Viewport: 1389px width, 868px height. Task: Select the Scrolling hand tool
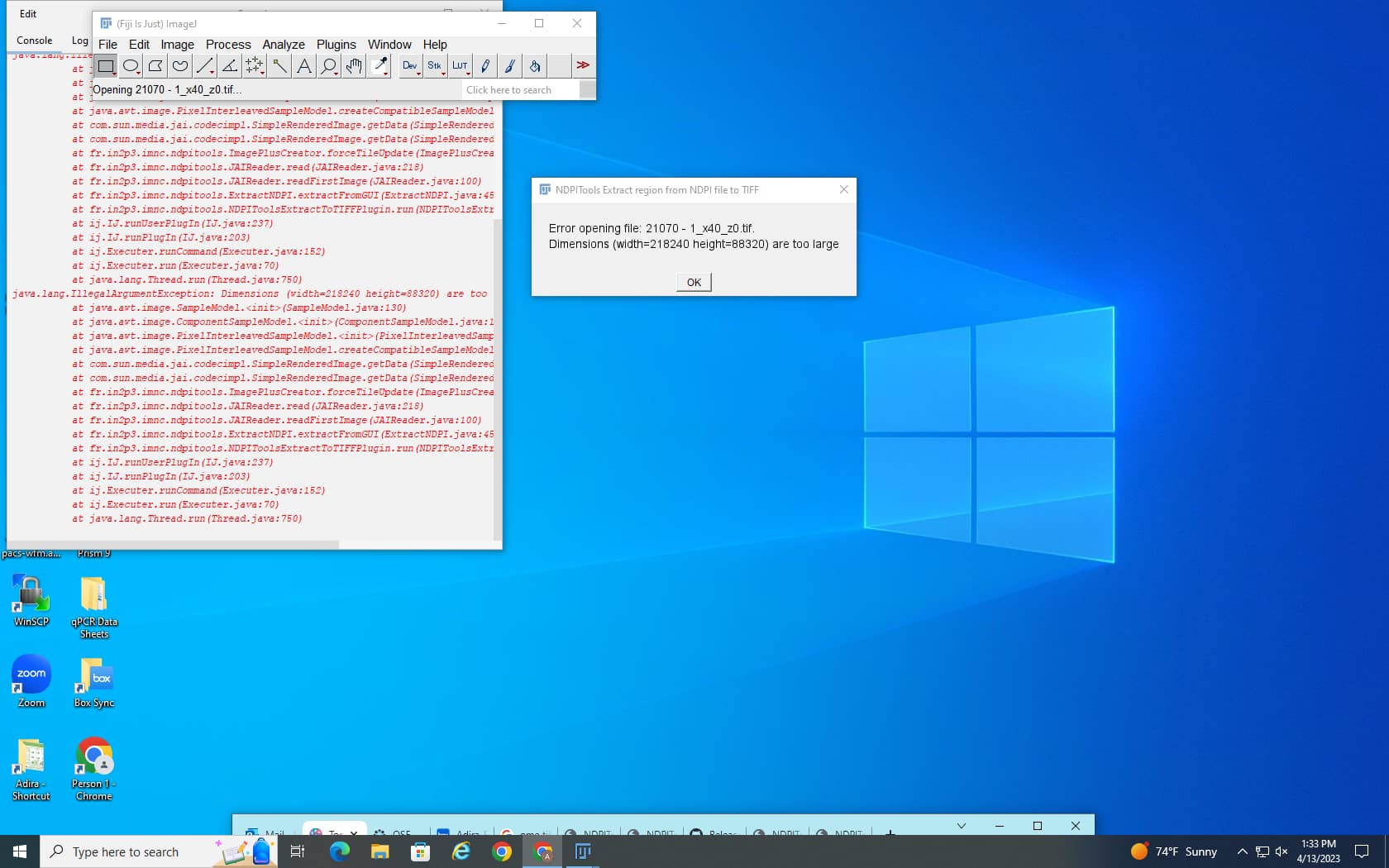[353, 66]
